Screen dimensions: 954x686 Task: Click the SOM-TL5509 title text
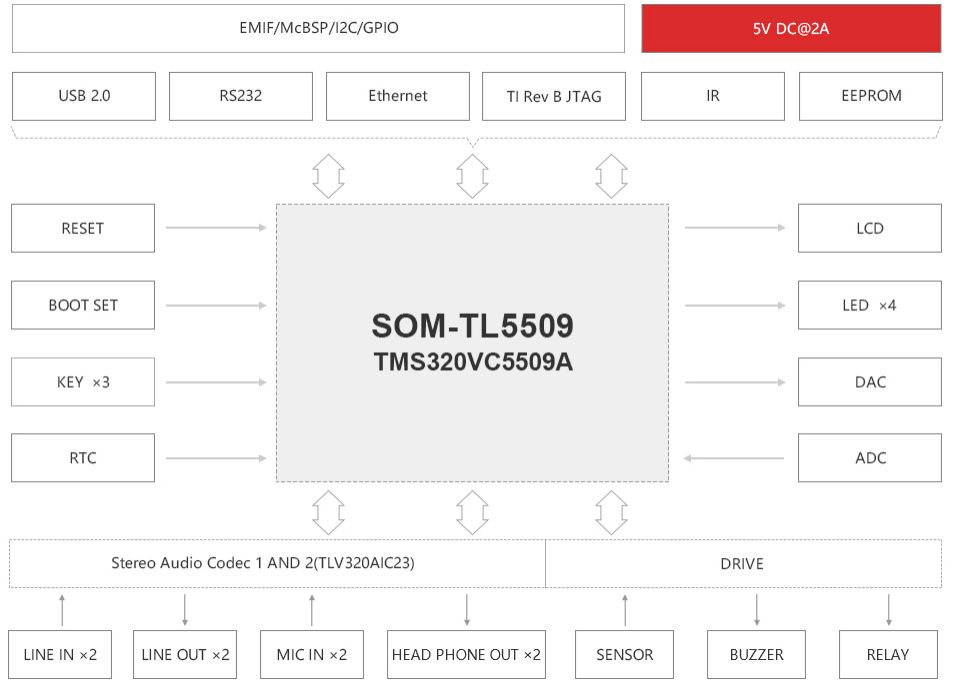[473, 326]
